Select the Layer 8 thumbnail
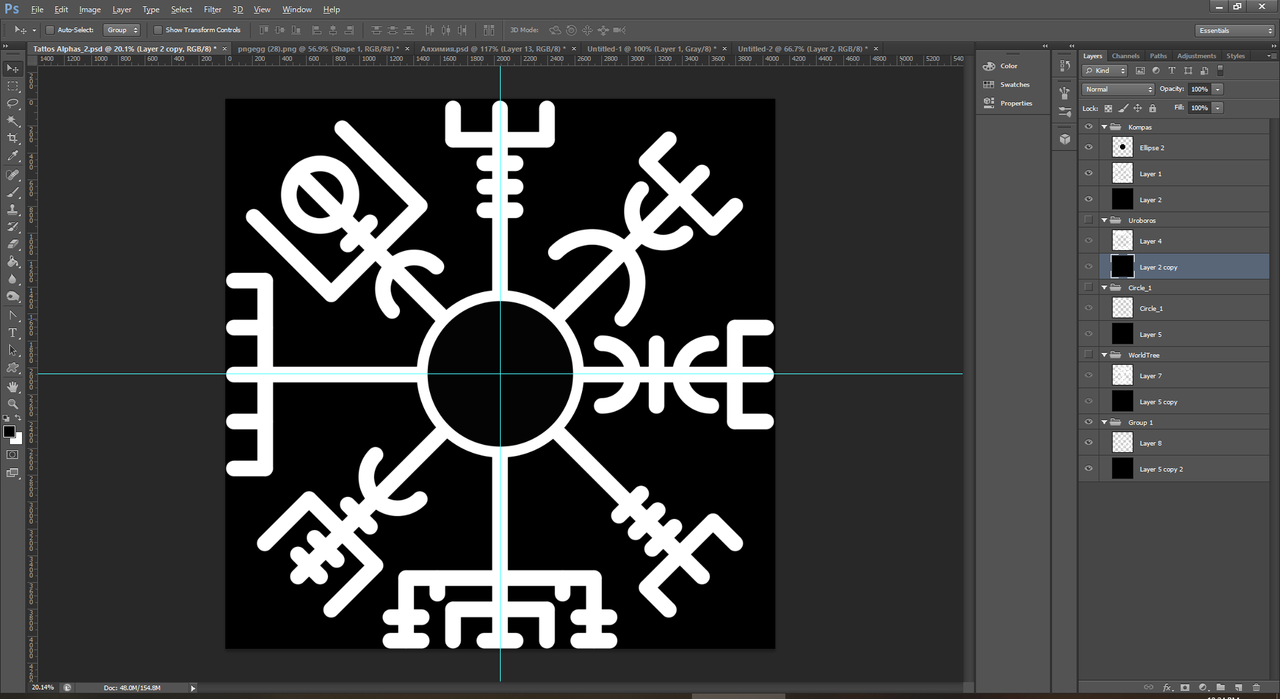The width and height of the screenshot is (1280, 699). click(1122, 443)
